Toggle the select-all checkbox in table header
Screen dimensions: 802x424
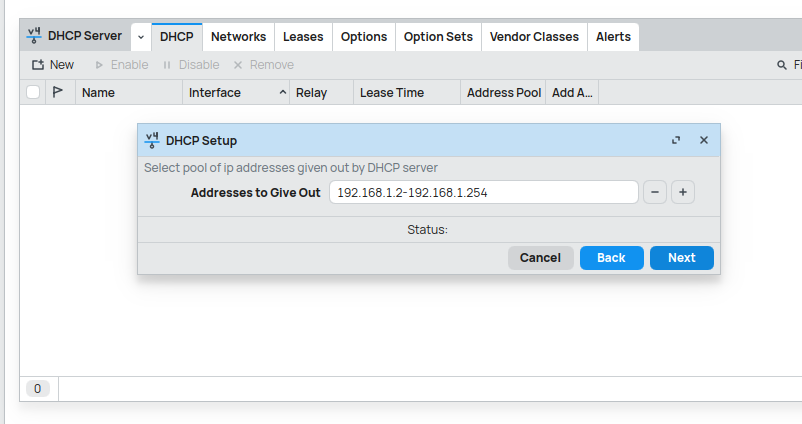point(33,93)
